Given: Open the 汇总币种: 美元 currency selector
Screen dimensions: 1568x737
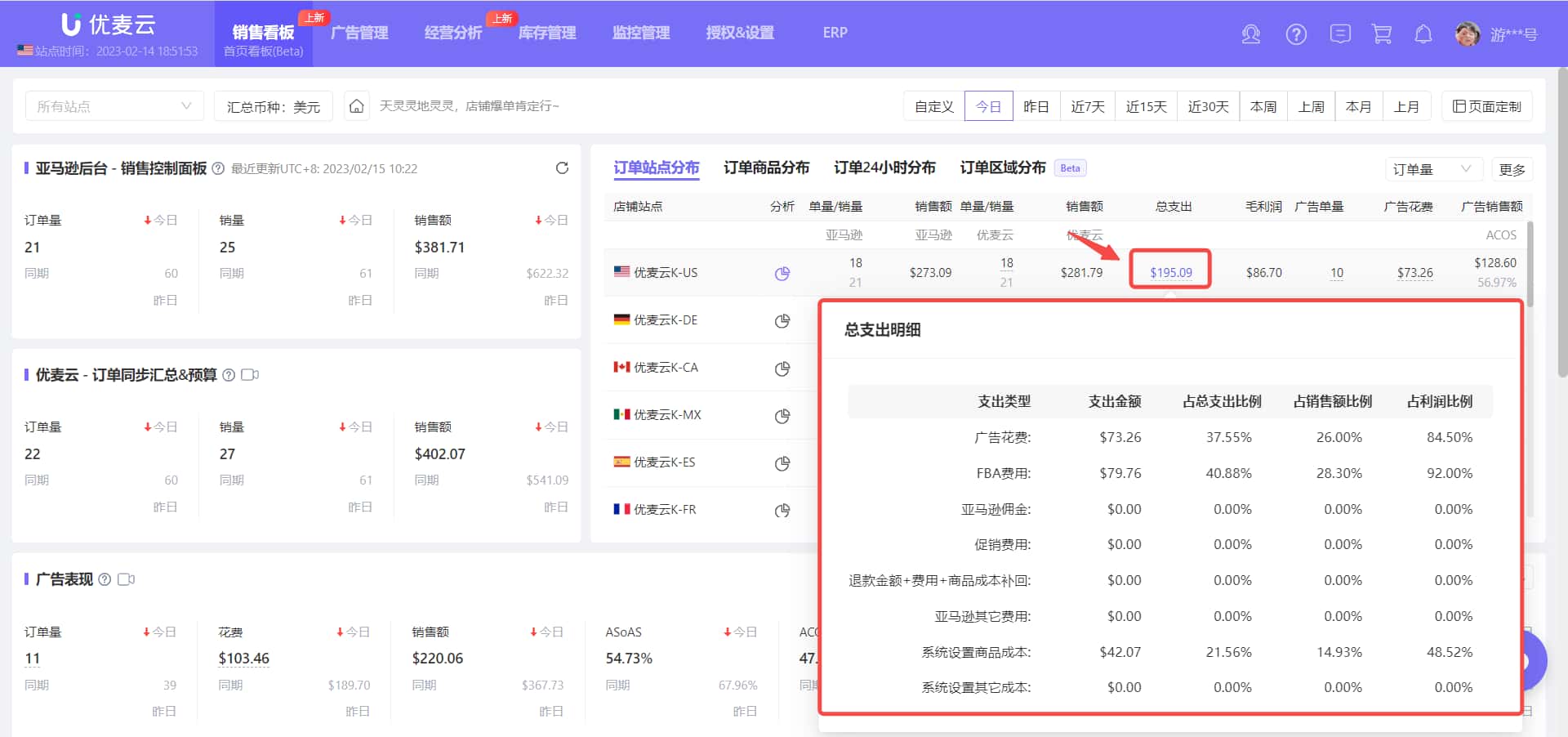Looking at the screenshot, I should click(274, 106).
